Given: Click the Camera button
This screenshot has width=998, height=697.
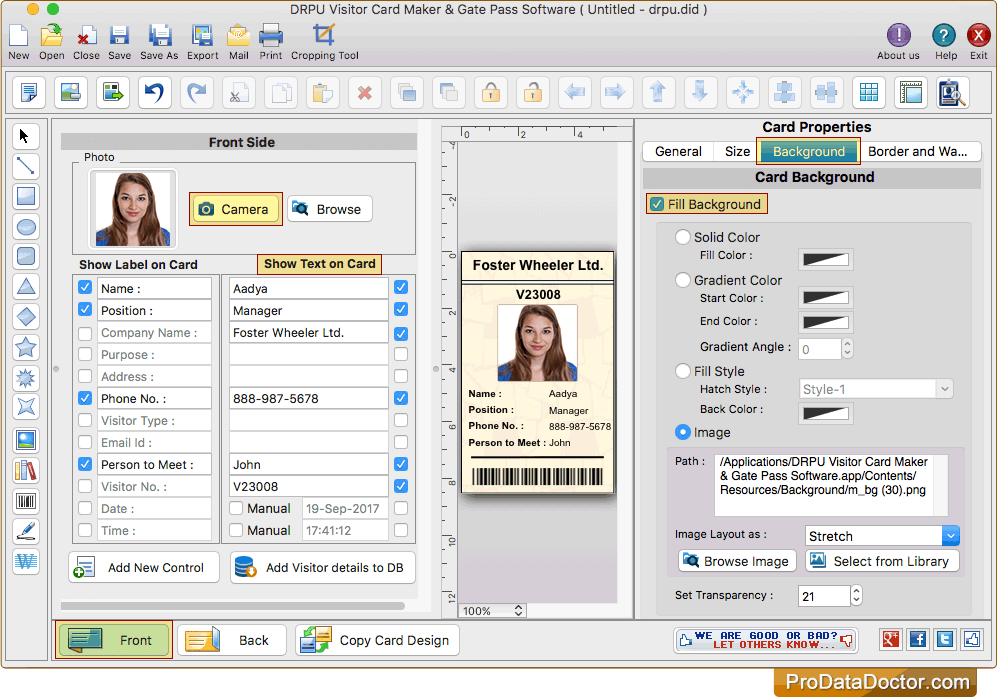Looking at the screenshot, I should (235, 209).
